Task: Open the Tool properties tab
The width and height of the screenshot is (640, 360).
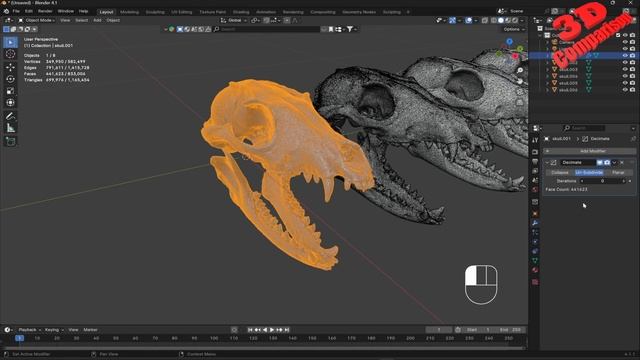Action: [x=535, y=140]
